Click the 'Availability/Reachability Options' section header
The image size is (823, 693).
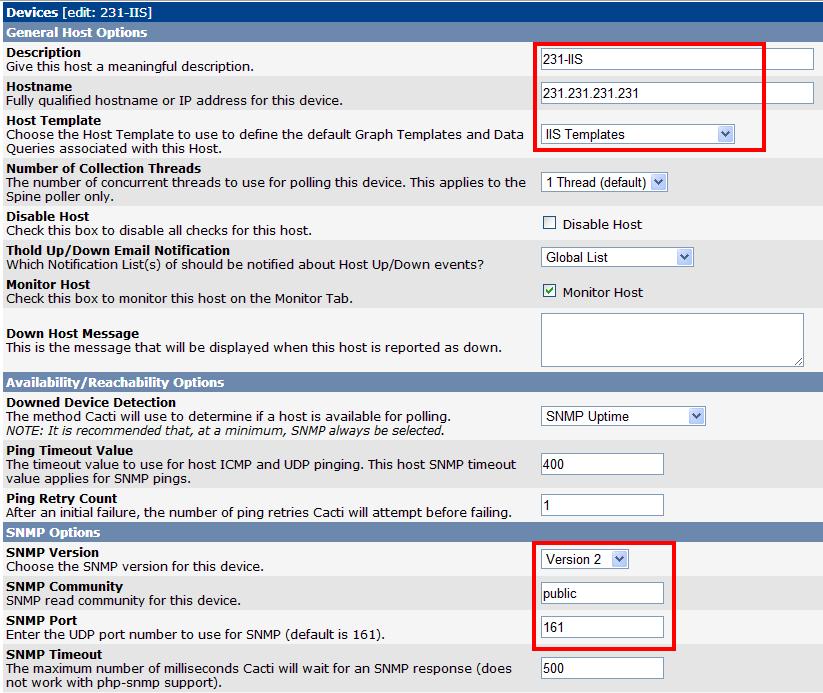tap(115, 383)
